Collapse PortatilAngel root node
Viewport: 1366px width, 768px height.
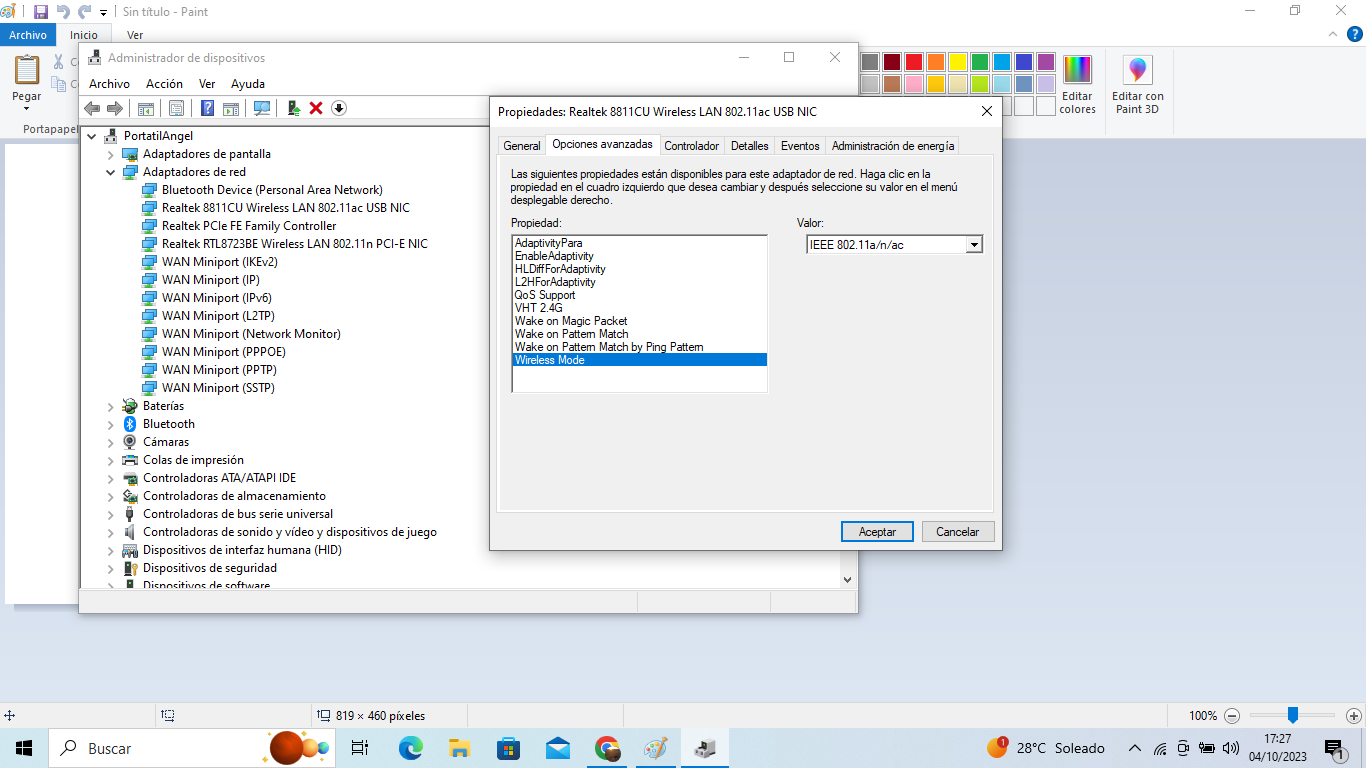(x=92, y=136)
